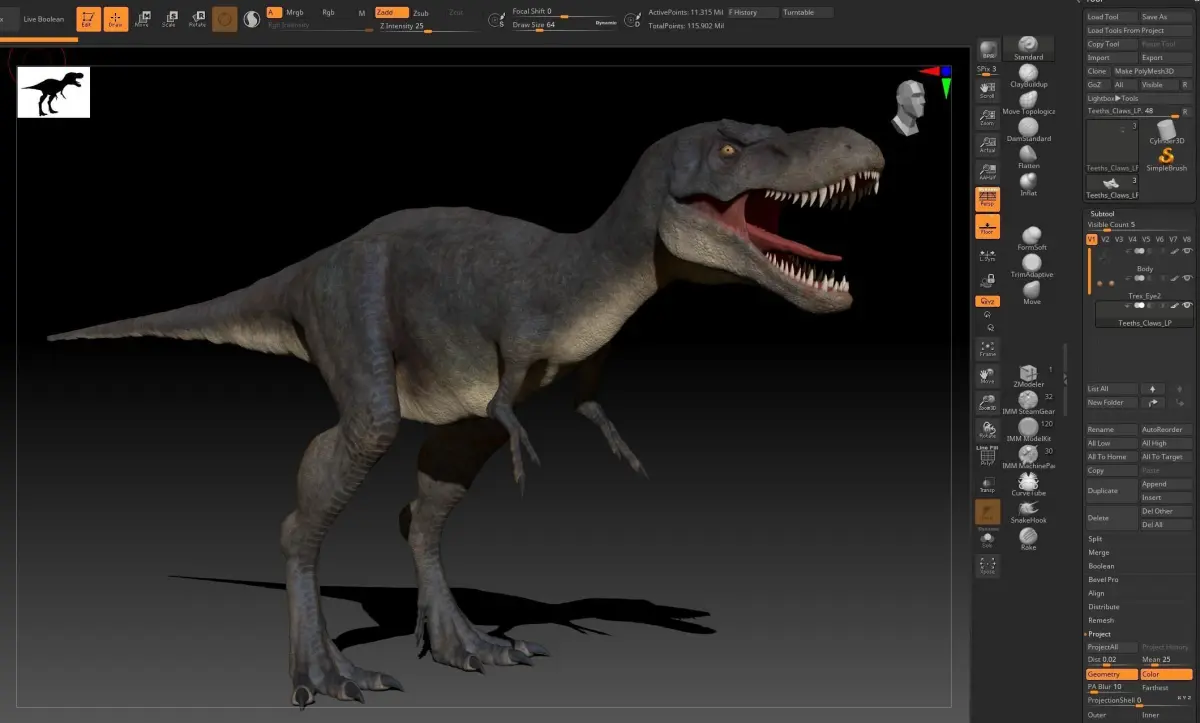Choose the CurveTube brush

1028,485
